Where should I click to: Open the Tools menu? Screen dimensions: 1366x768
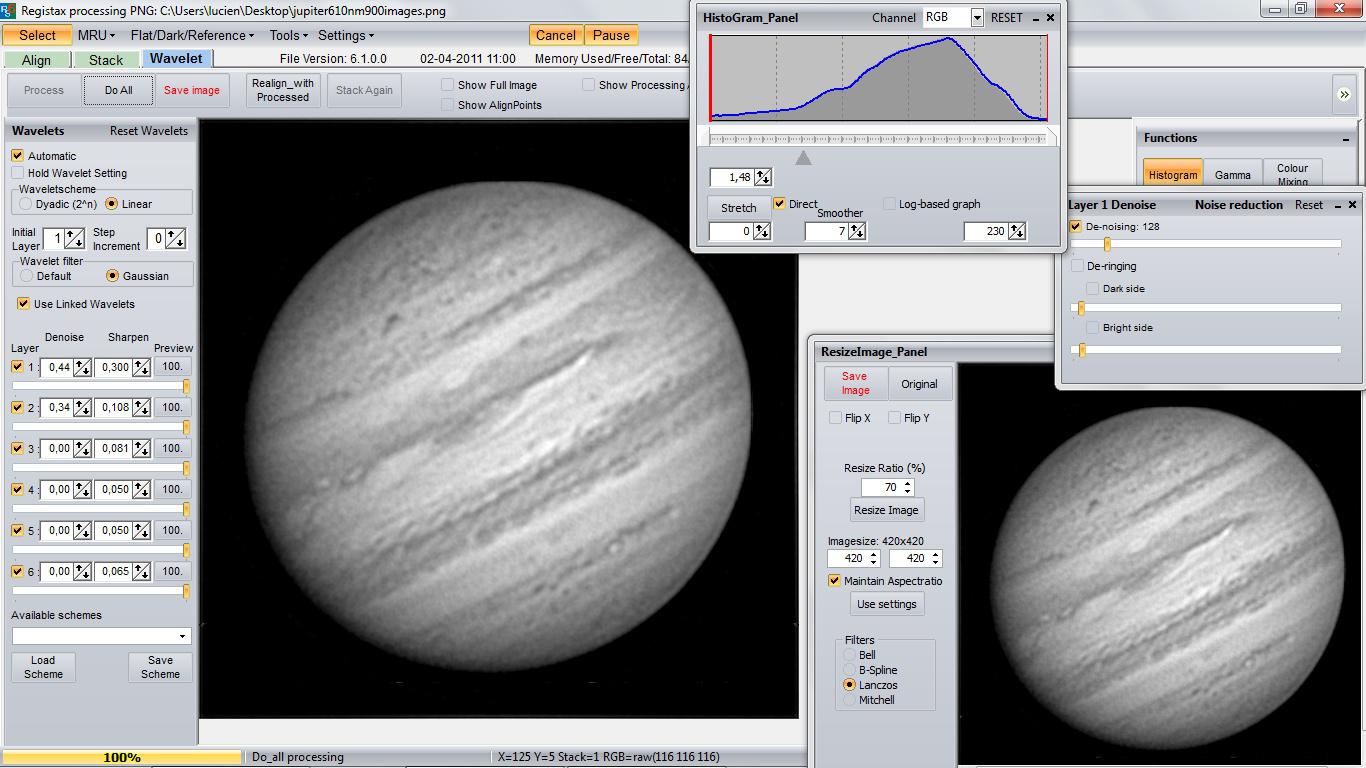[x=289, y=35]
